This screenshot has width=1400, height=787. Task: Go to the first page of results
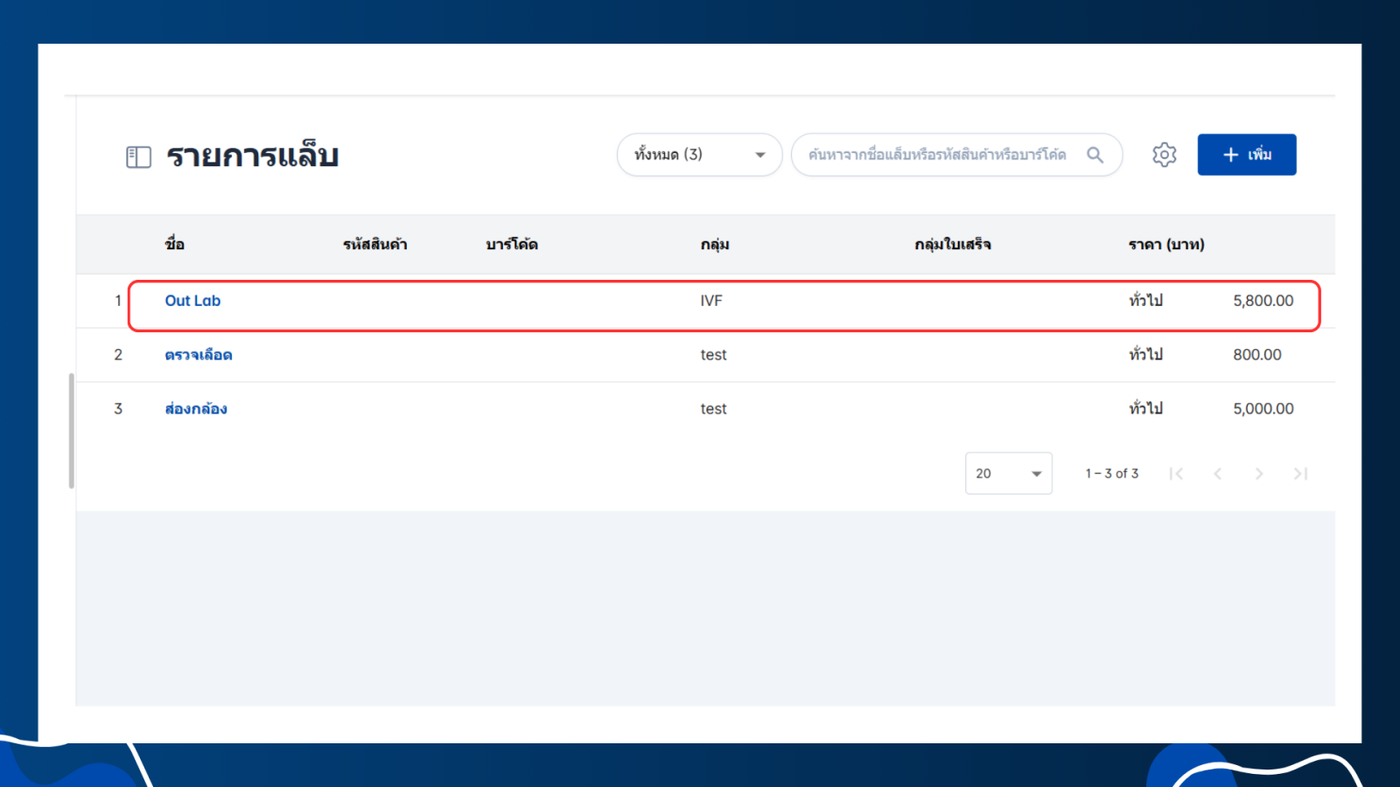1176,473
